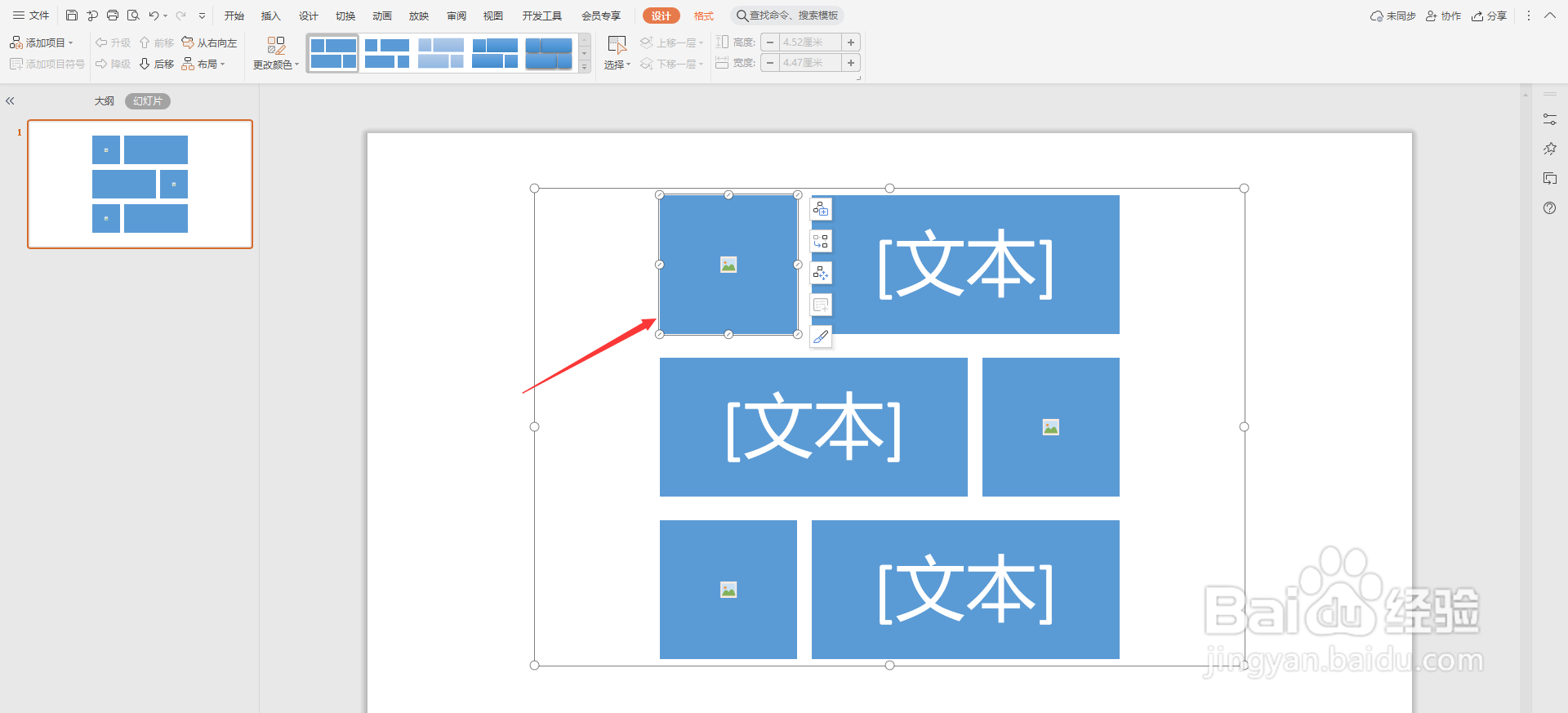Collapse the slide panel with double chevron

tap(10, 101)
